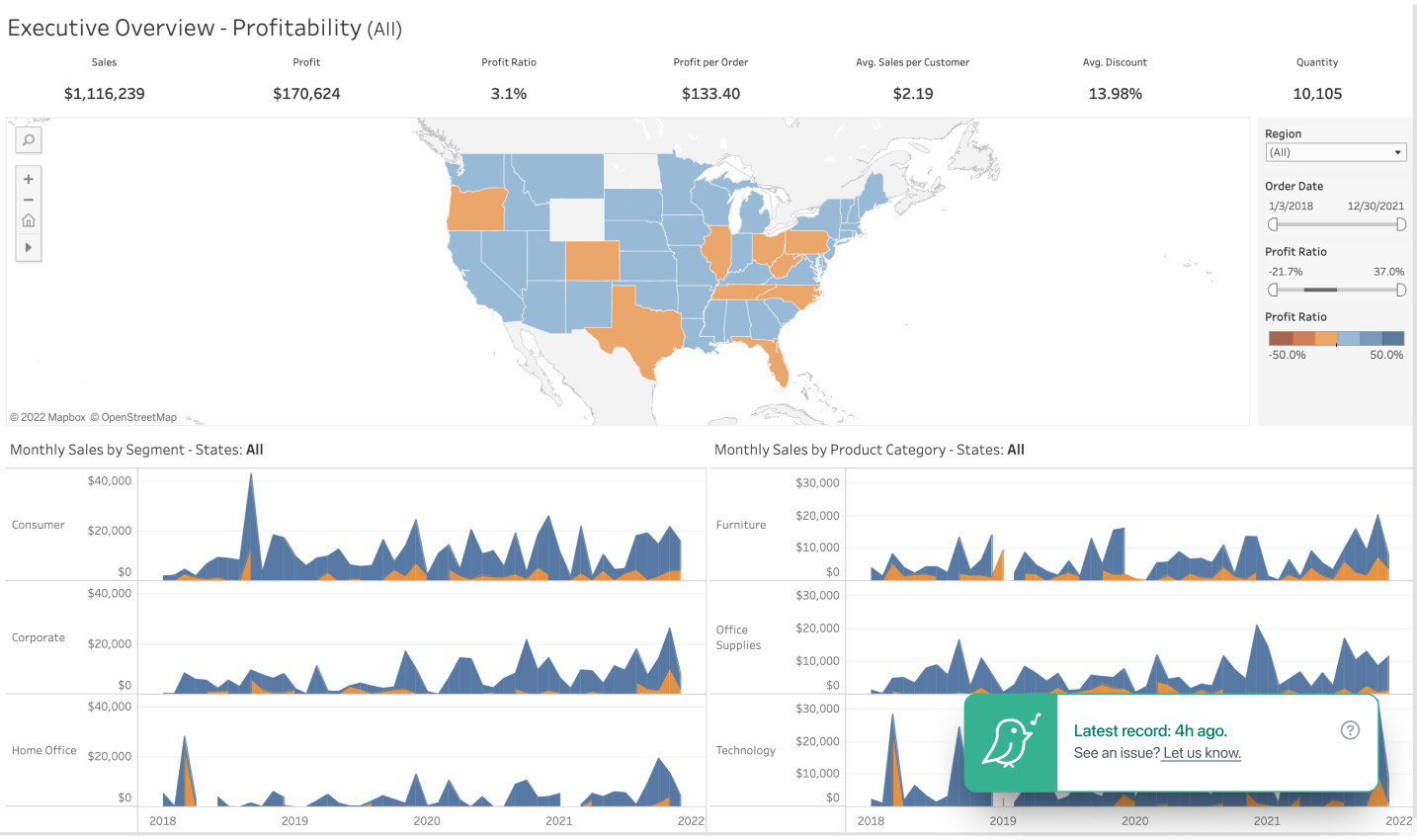The height and width of the screenshot is (840, 1417).
Task: Click the Order Date start slider handle
Action: click(x=1273, y=224)
